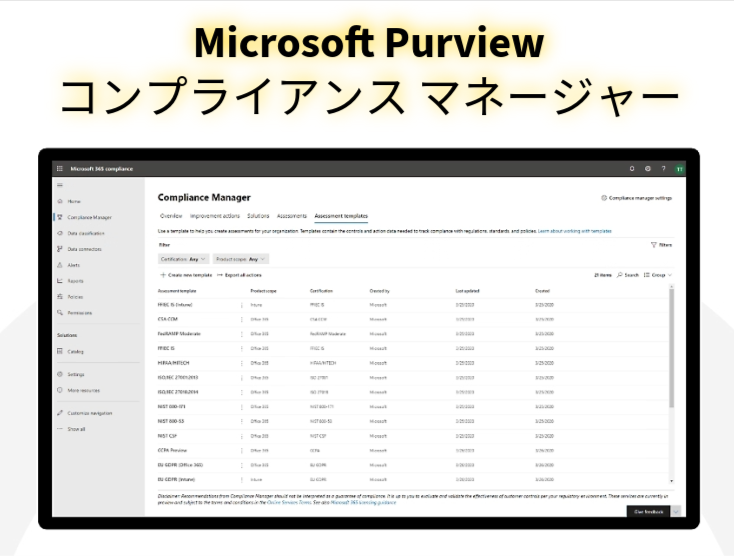
Task: Open more options for FedRAMP Moderate row
Action: pos(242,334)
